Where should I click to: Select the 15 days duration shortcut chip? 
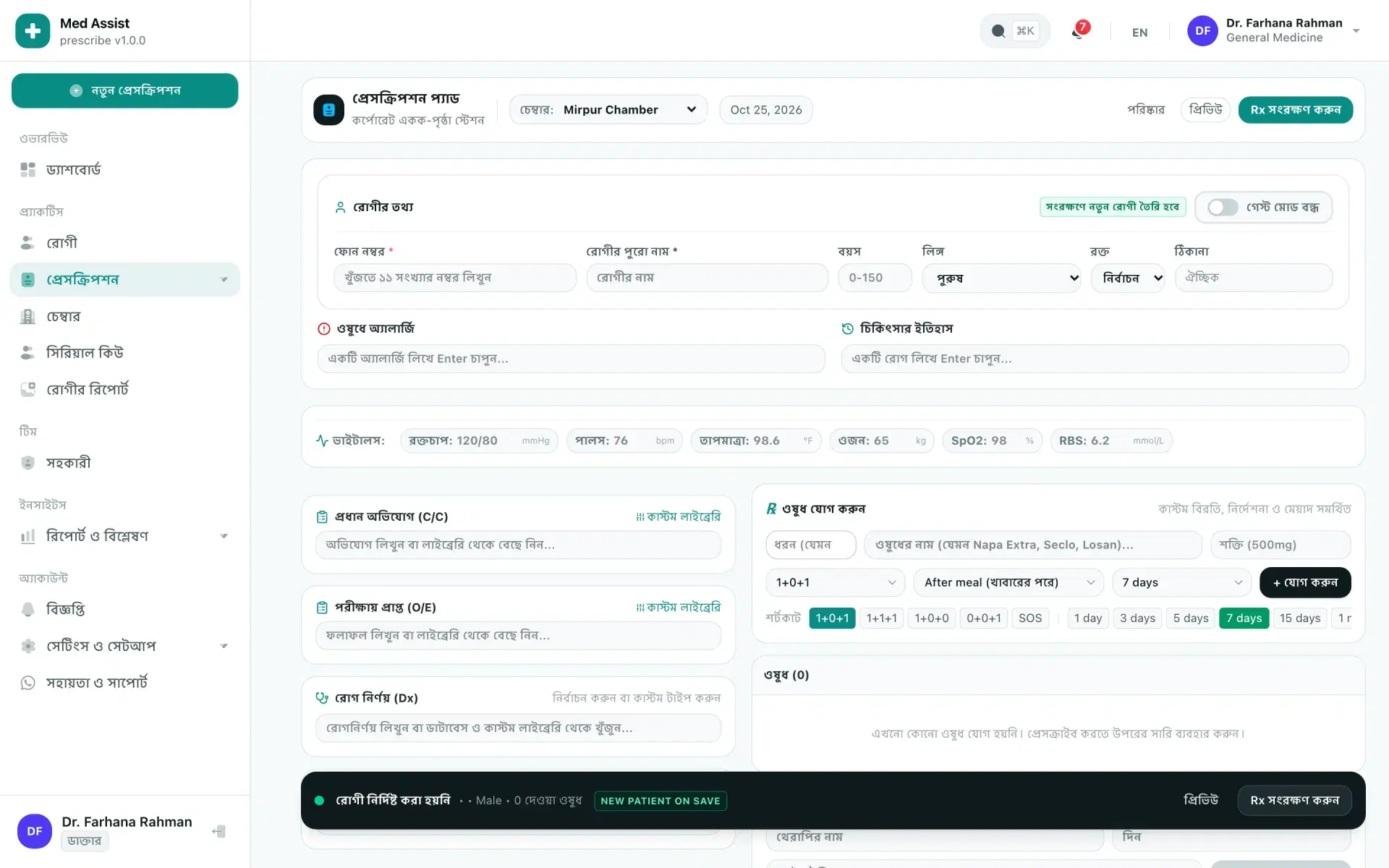tap(1299, 618)
